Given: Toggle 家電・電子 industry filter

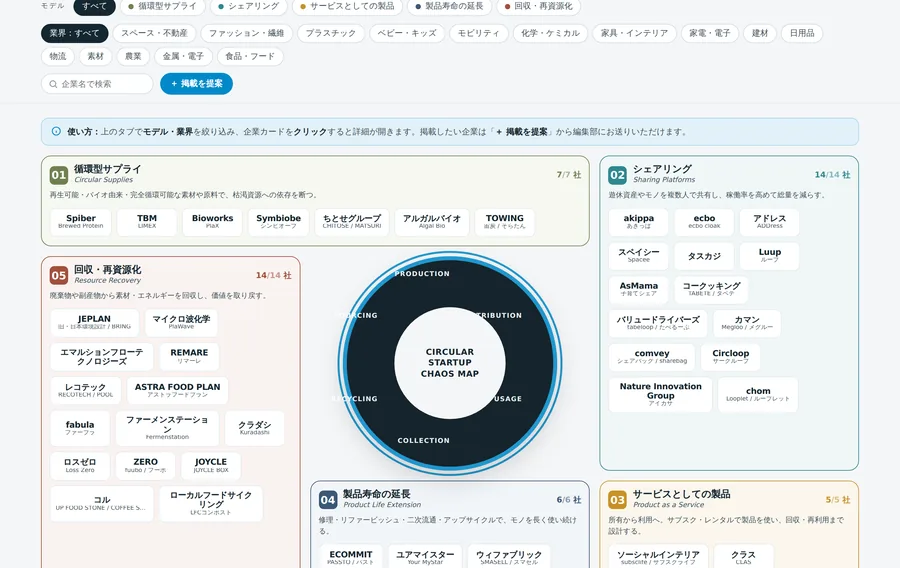Looking at the screenshot, I should (x=710, y=33).
